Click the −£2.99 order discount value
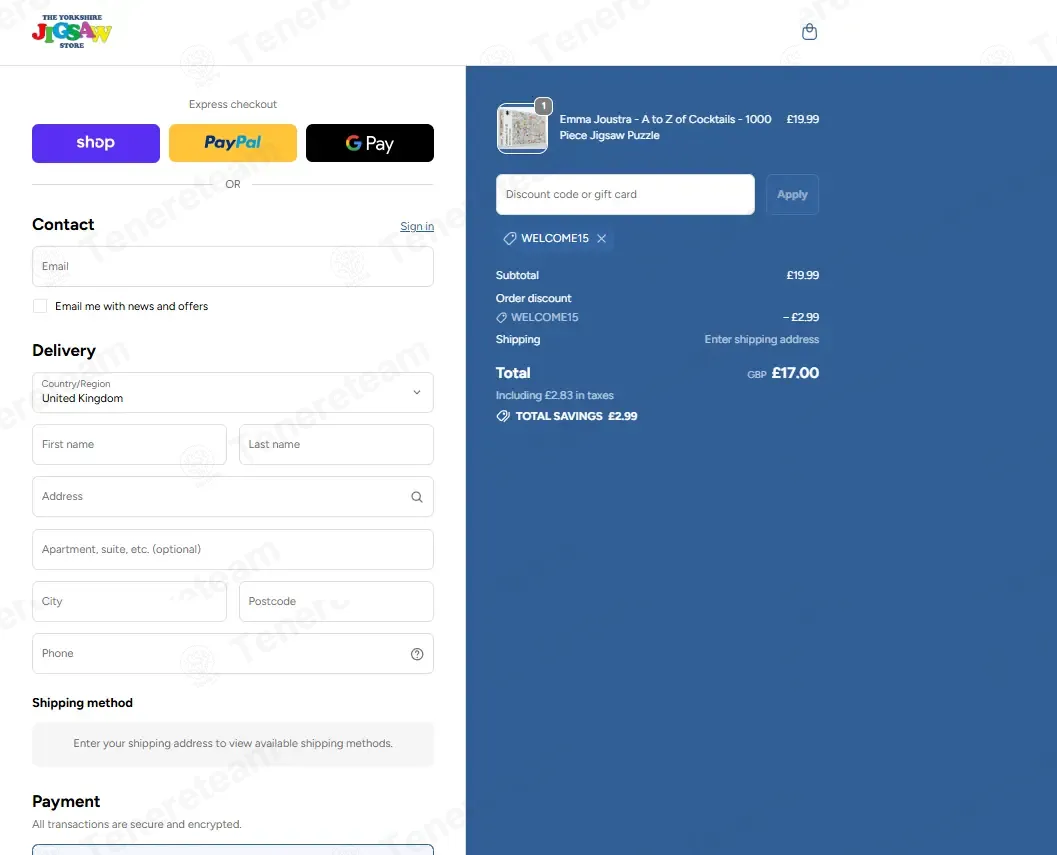Screen dimensions: 1057x855 point(801,317)
